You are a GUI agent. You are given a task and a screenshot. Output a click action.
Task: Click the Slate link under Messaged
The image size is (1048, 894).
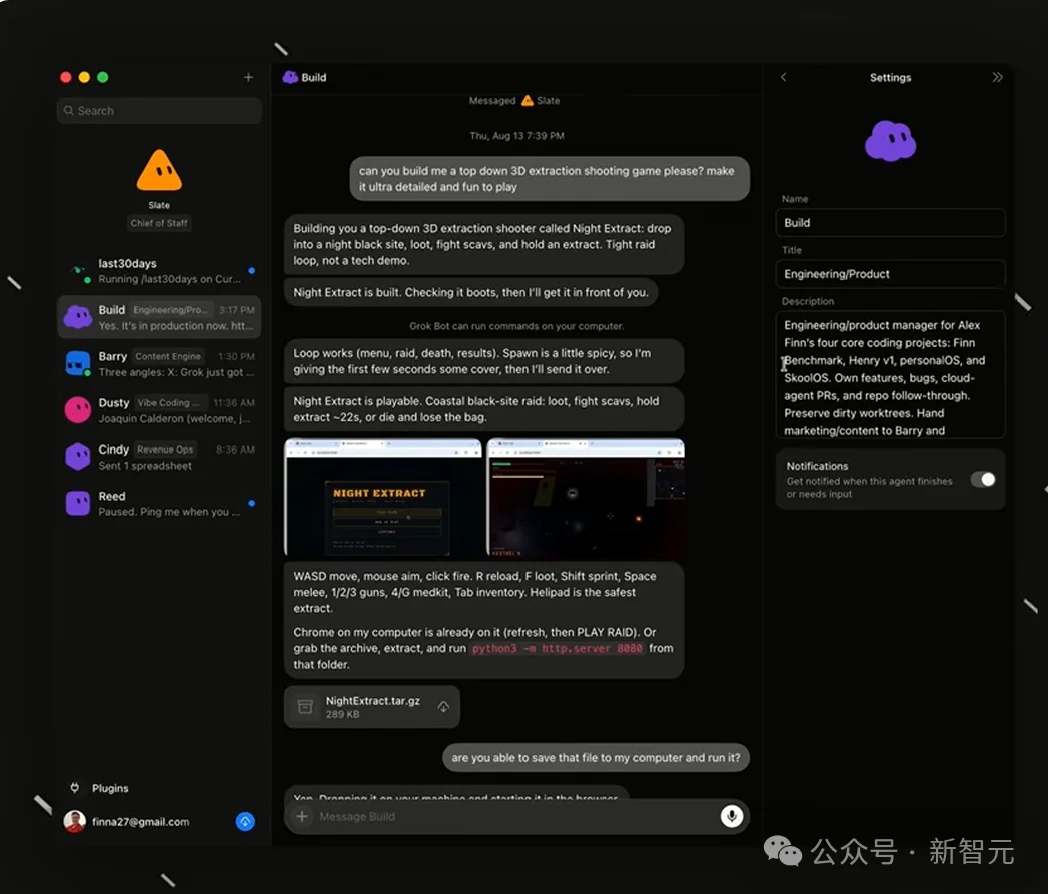click(549, 101)
